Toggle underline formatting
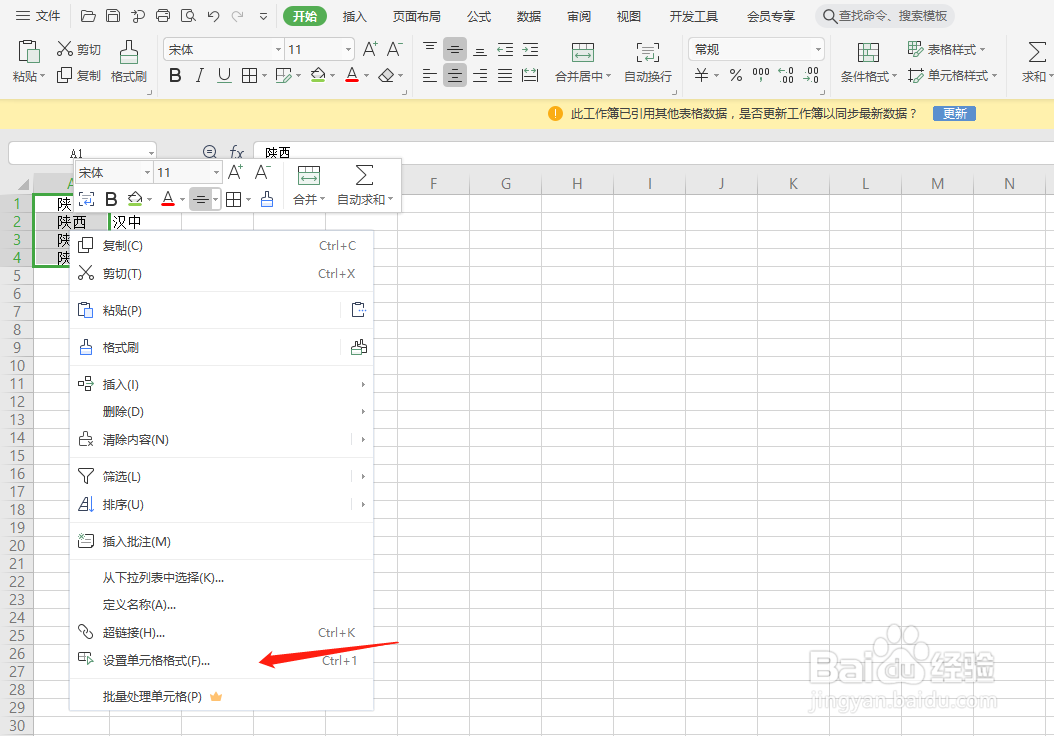The height and width of the screenshot is (736, 1054). (222, 75)
